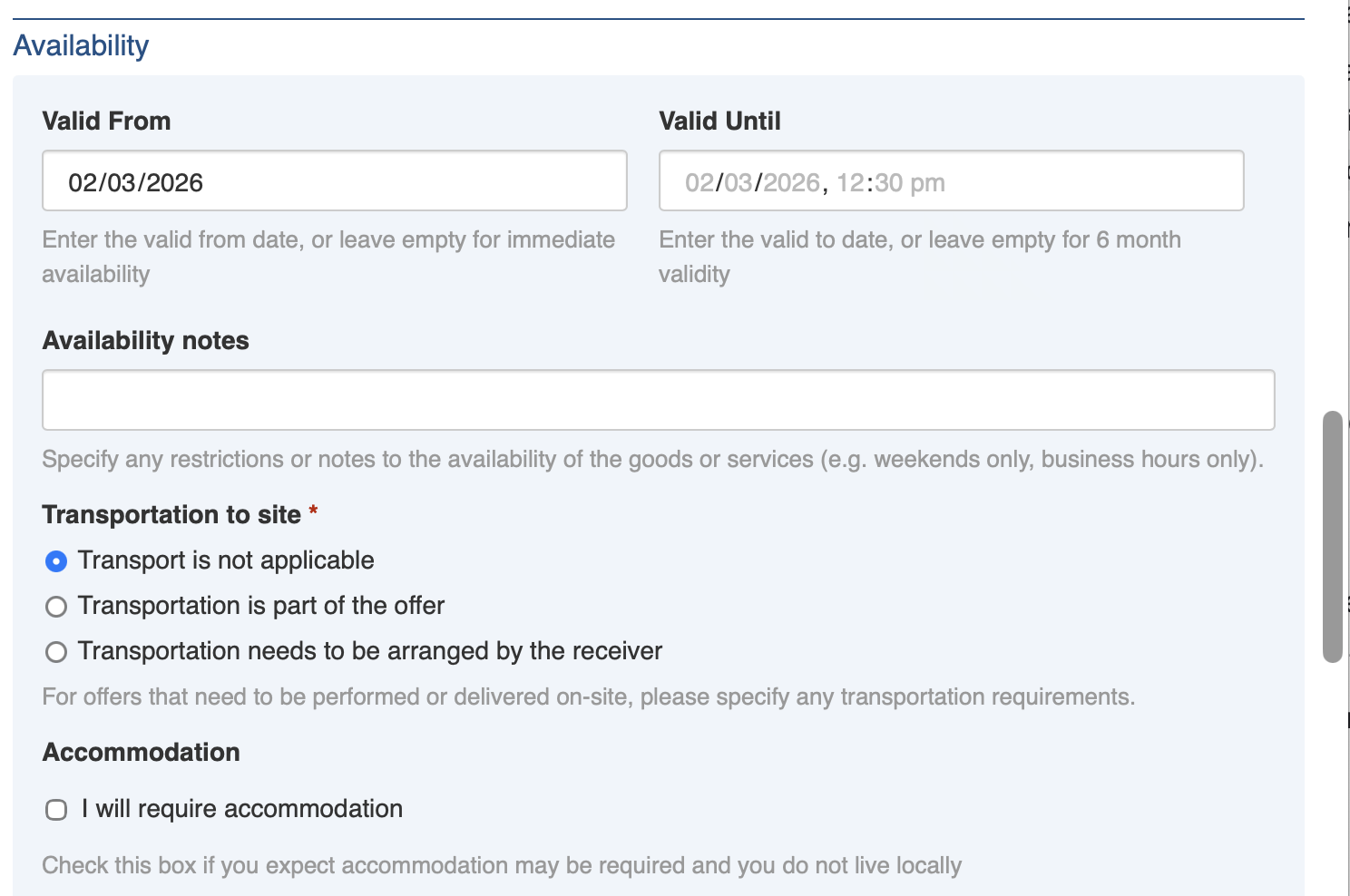The height and width of the screenshot is (896, 1350).
Task: Select the 'Transport is not applicable' radio button
Action: pos(56,561)
